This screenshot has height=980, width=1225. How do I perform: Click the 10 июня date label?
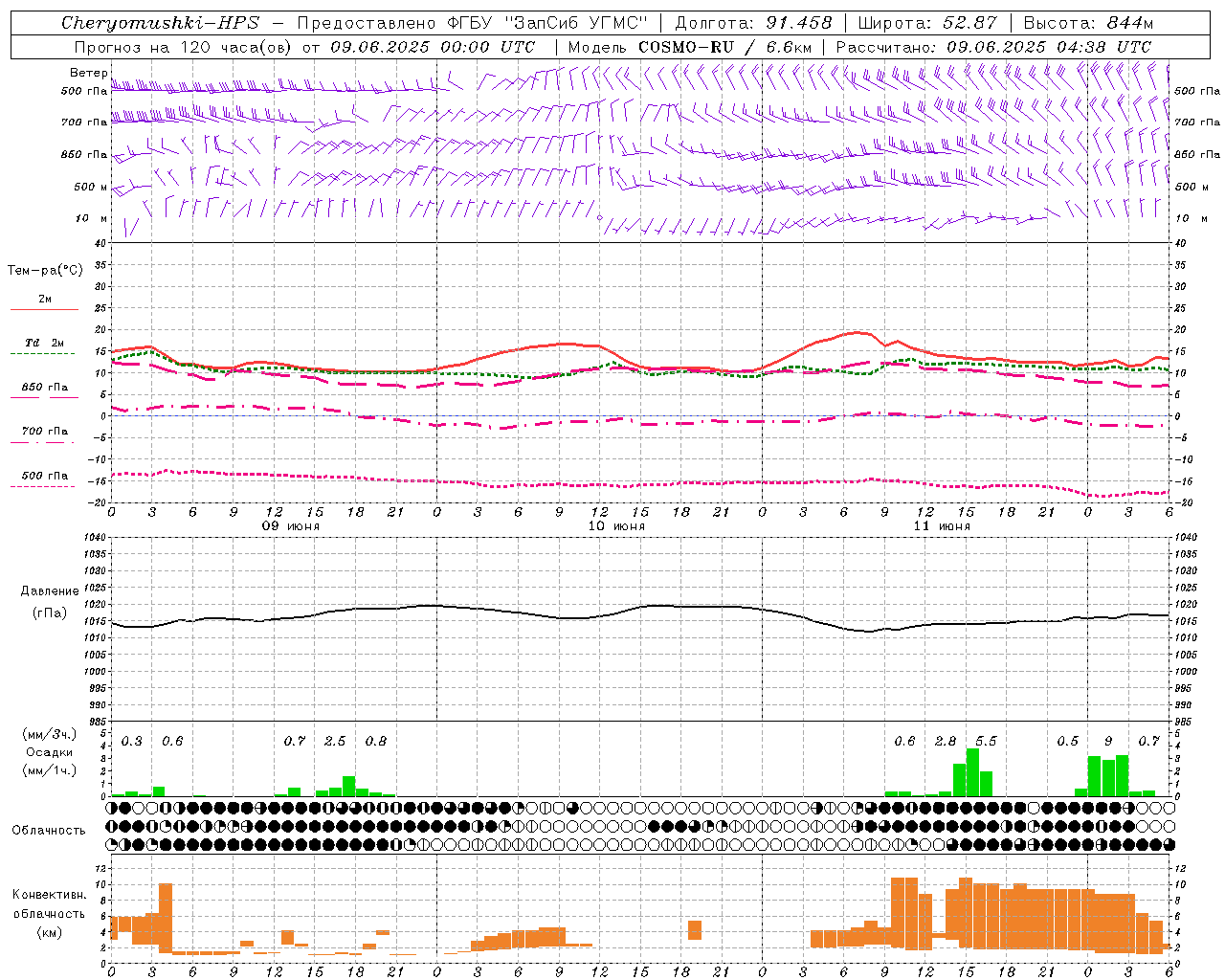tap(616, 526)
